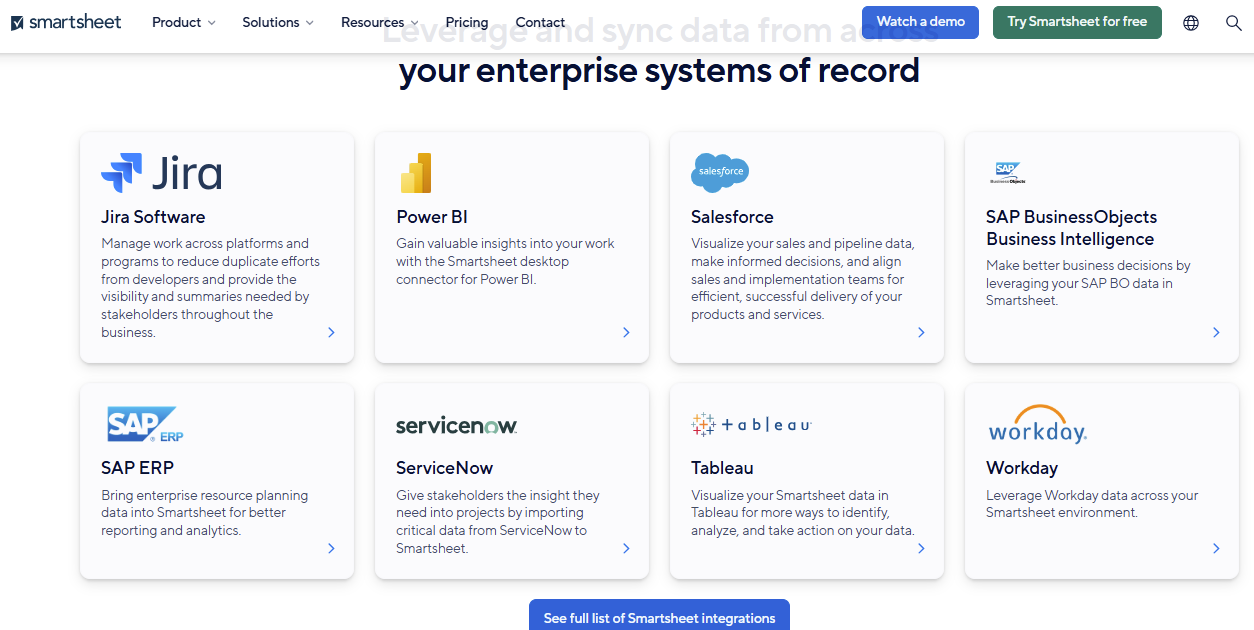Image resolution: width=1254 pixels, height=630 pixels.
Task: Click 'Manage work across platforms' description
Action: point(211,288)
